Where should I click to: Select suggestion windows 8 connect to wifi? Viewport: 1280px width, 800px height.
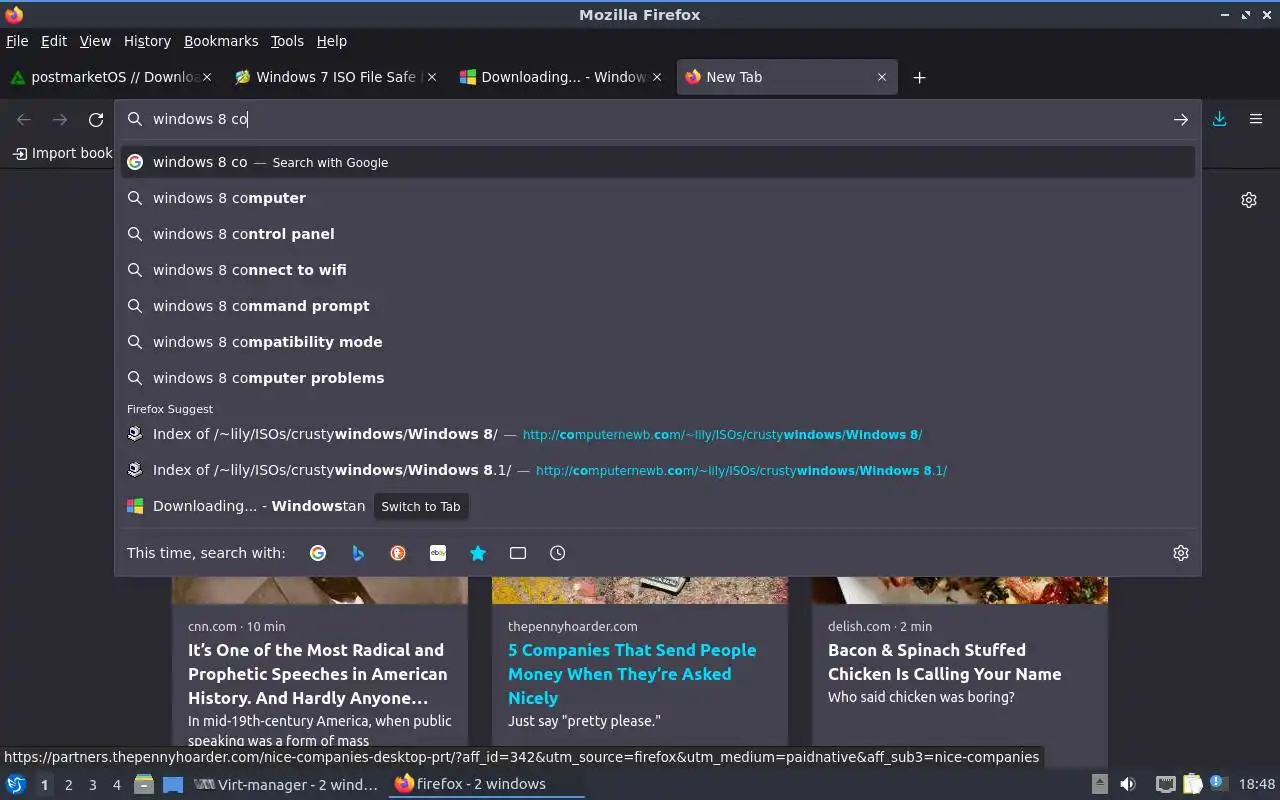pyautogui.click(x=658, y=270)
